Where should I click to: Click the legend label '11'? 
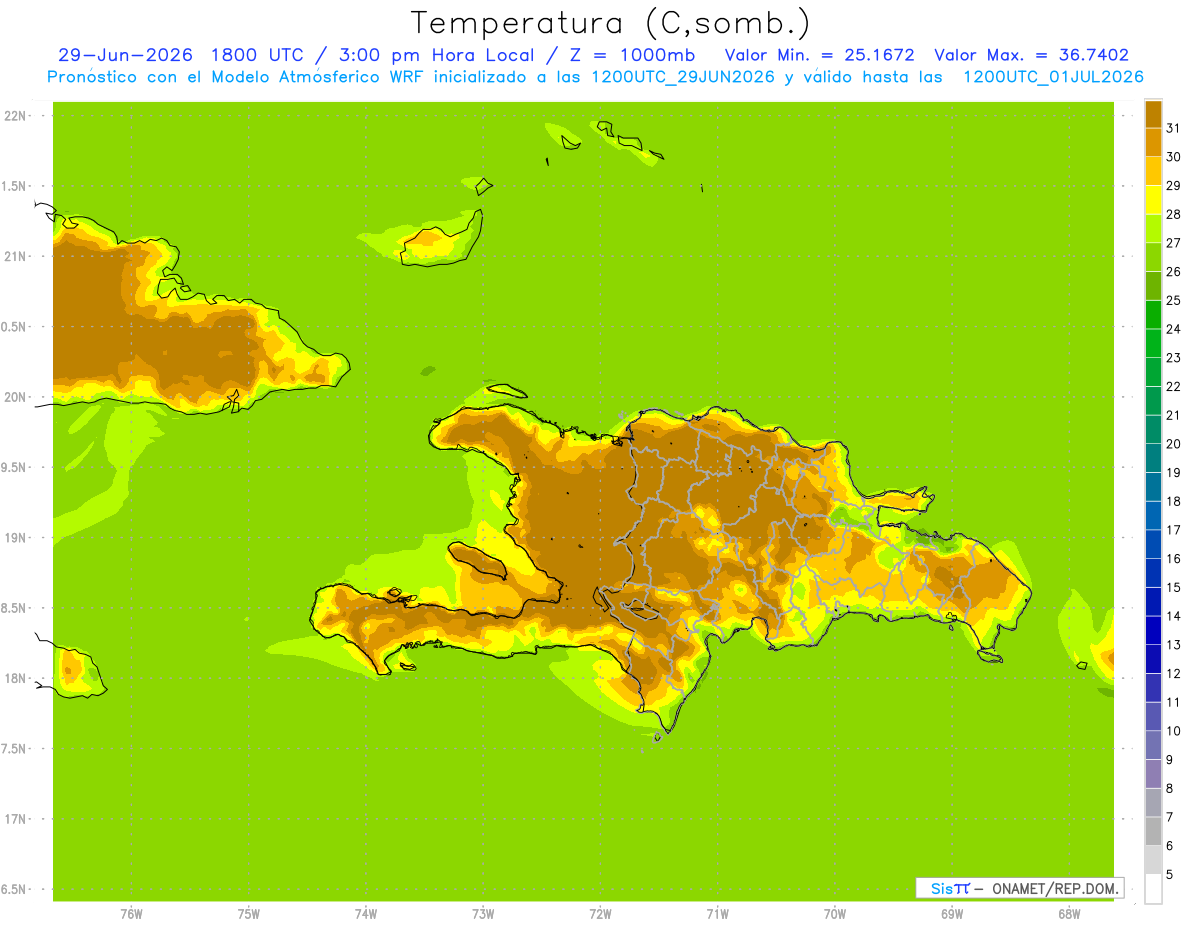pyautogui.click(x=1173, y=702)
